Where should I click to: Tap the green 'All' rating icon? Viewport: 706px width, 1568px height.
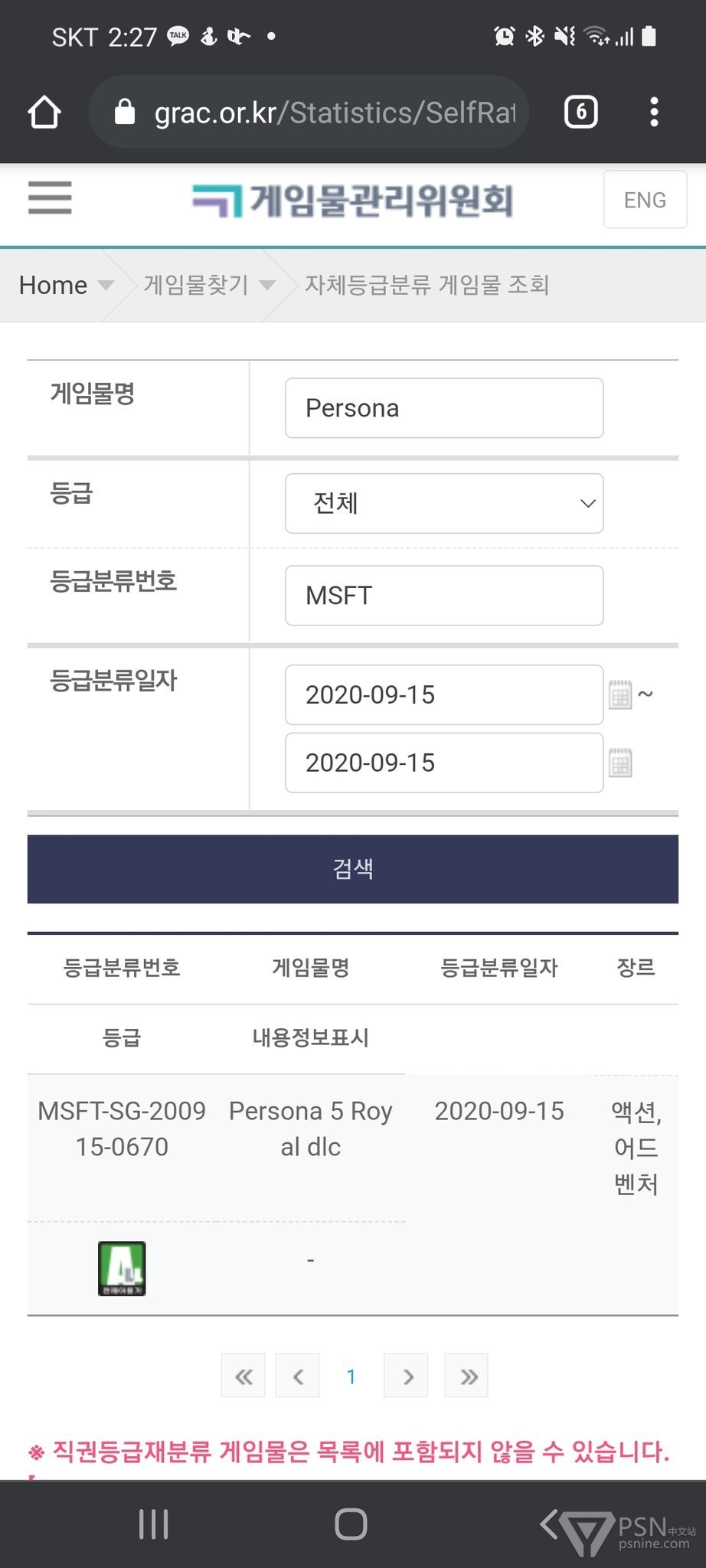coord(122,1268)
